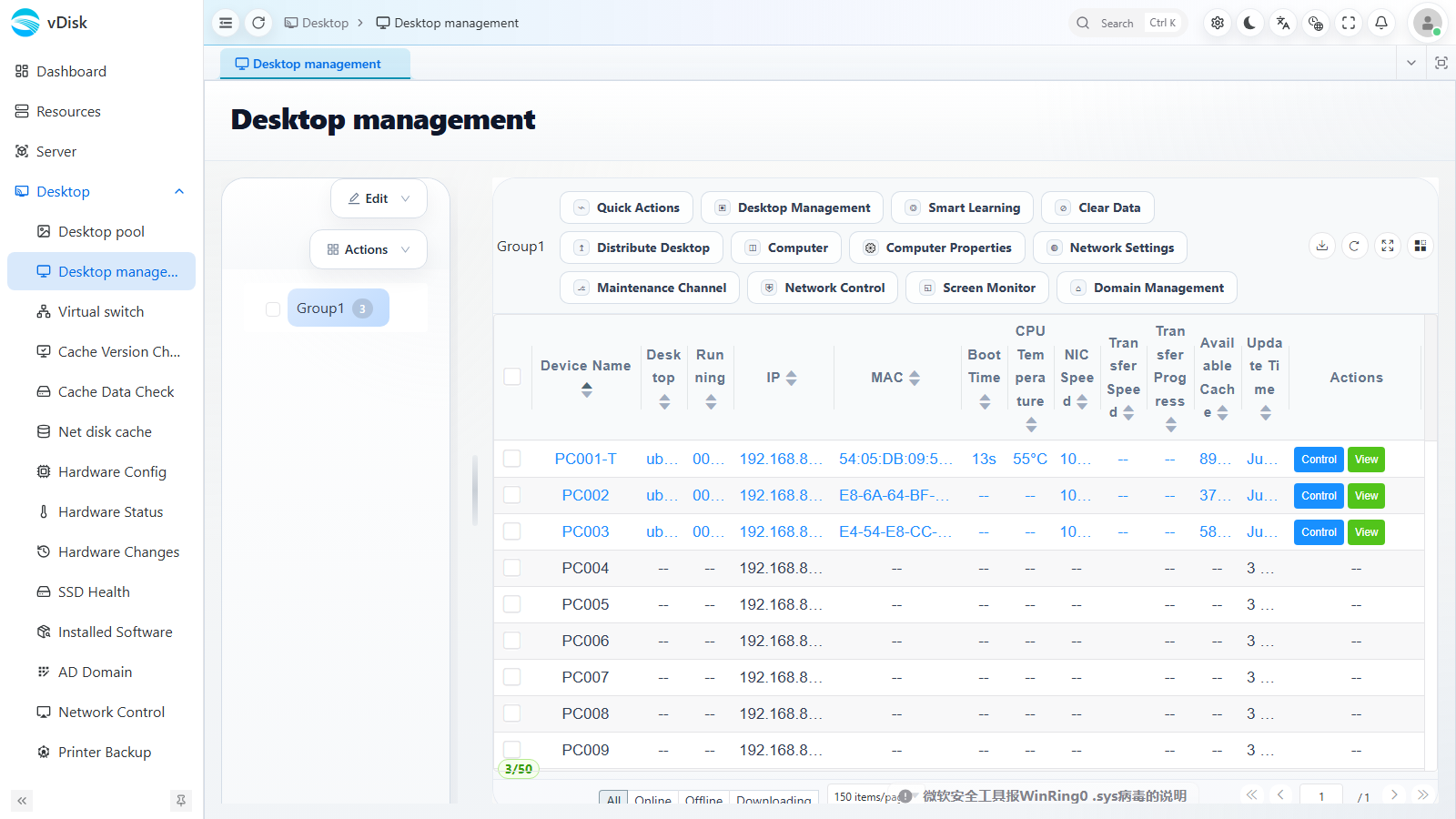Viewport: 1456px width, 819px height.
Task: Click Control button for PC002
Action: click(1319, 496)
